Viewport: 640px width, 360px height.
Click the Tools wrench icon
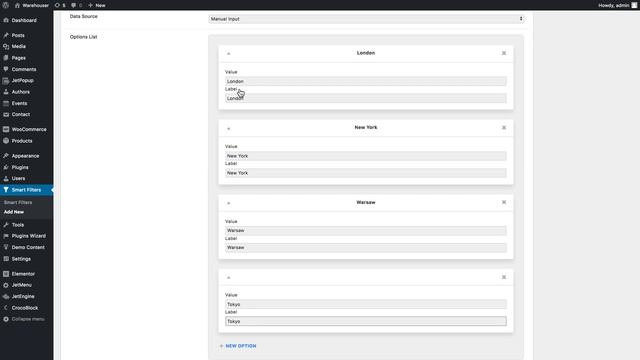[6, 225]
